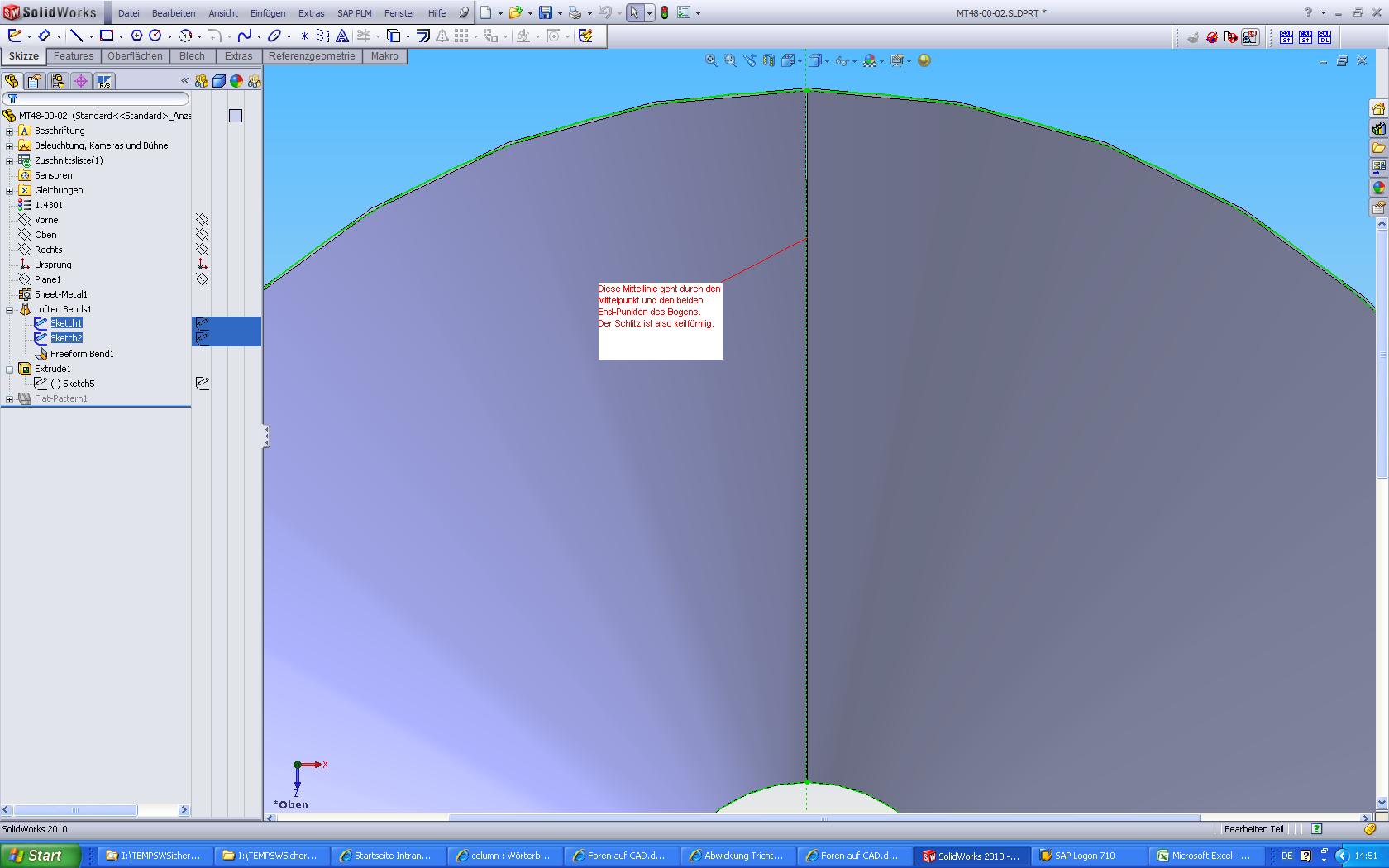1389x868 pixels.
Task: Toggle visibility of the Ursprung origin
Action: coord(202,265)
